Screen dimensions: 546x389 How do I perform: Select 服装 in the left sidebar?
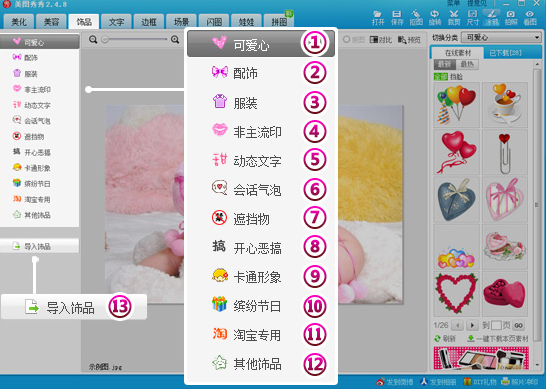click(39, 73)
